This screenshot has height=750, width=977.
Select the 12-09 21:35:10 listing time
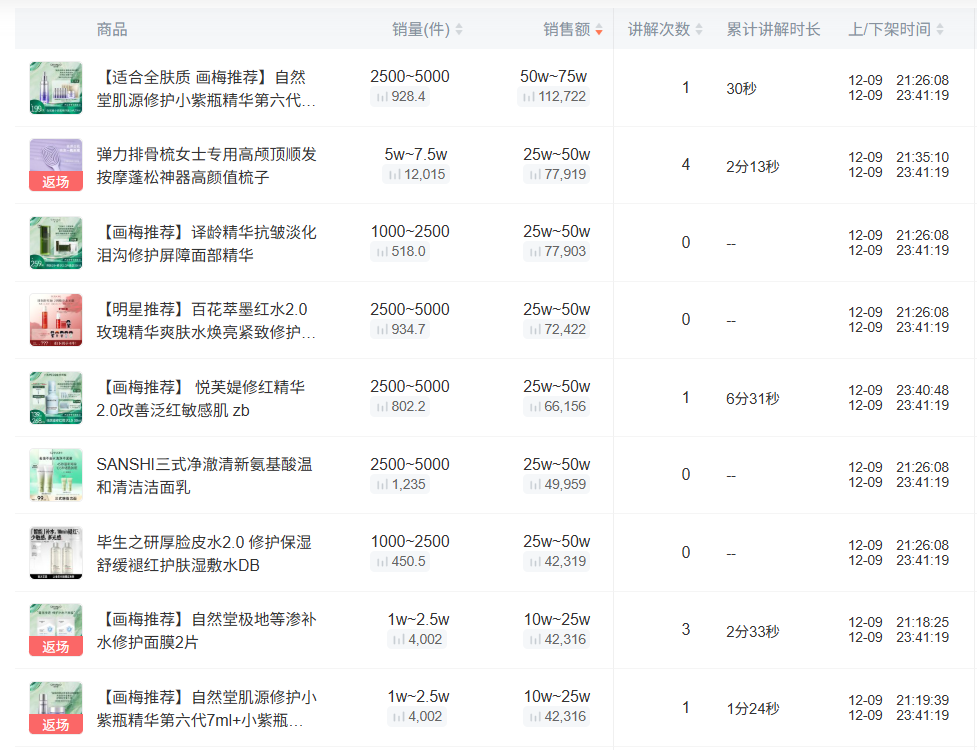click(898, 158)
